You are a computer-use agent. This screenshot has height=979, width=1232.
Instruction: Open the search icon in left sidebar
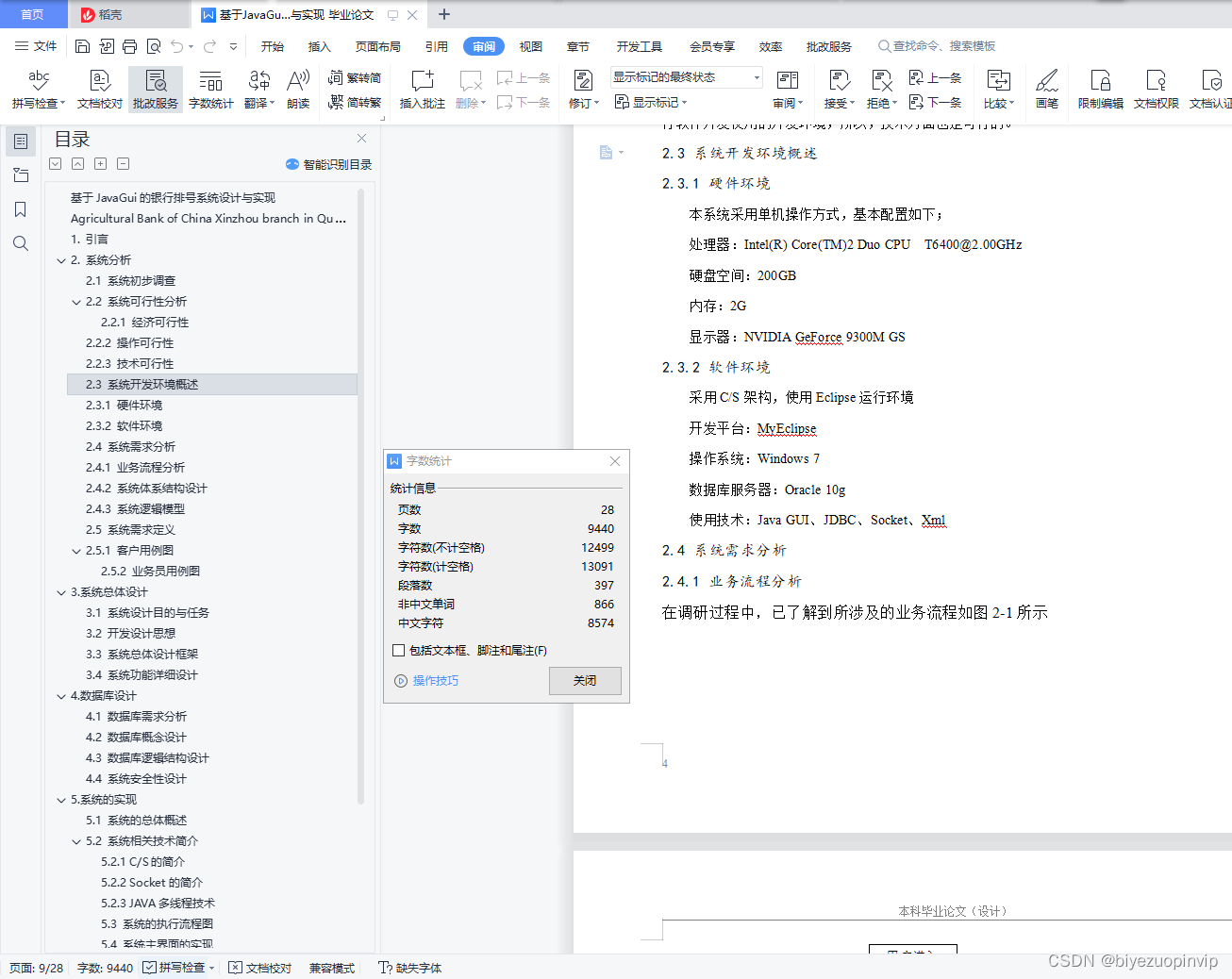(20, 243)
